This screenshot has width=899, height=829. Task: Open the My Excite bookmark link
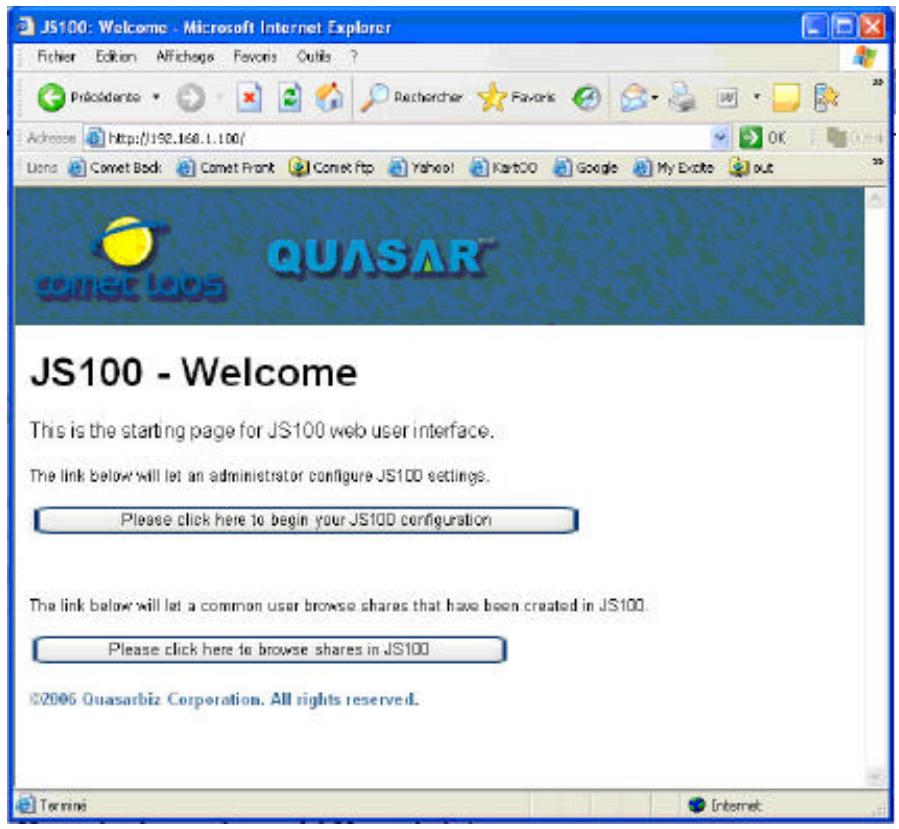tap(674, 168)
